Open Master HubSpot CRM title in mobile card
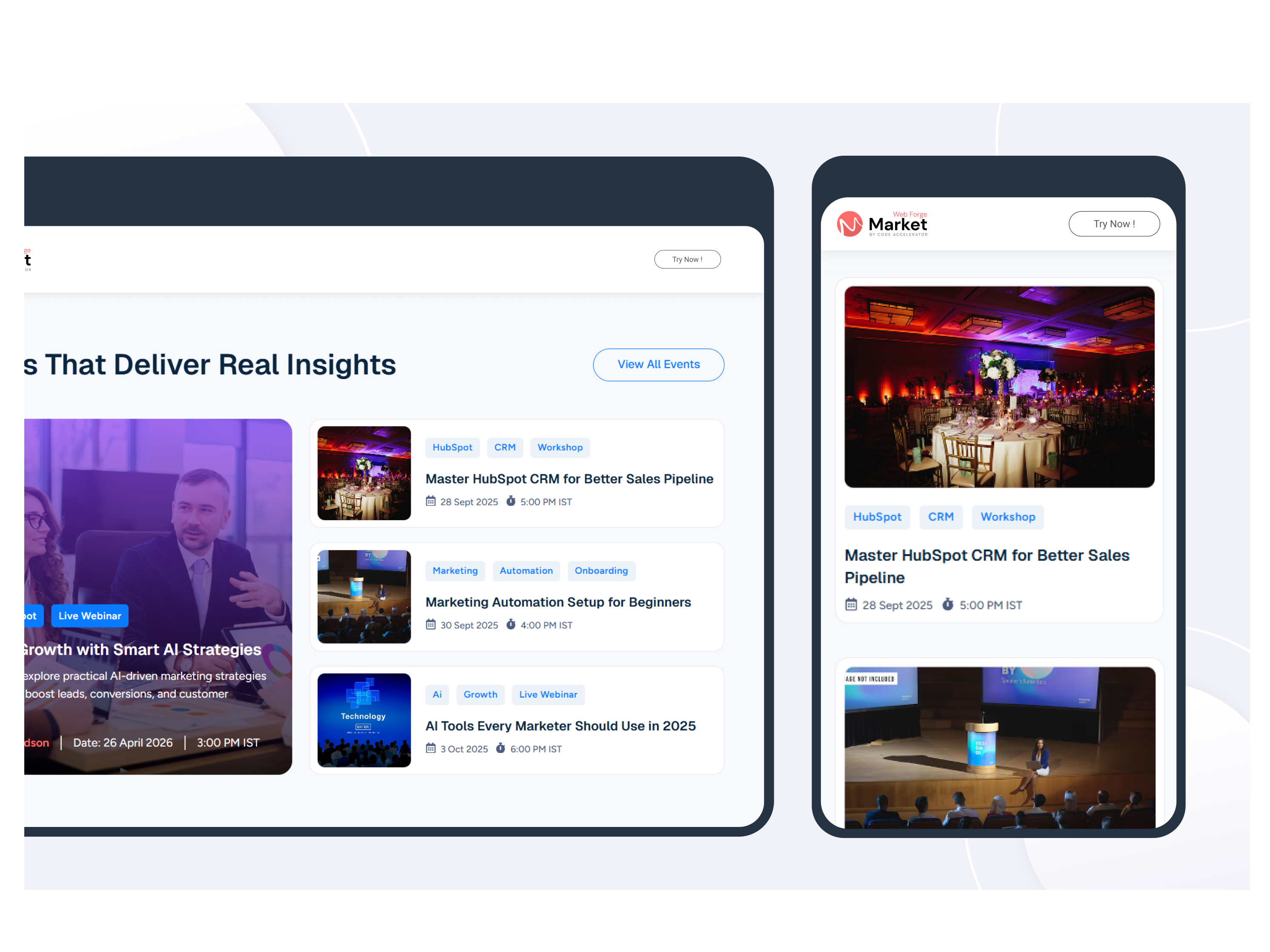 pos(987,567)
